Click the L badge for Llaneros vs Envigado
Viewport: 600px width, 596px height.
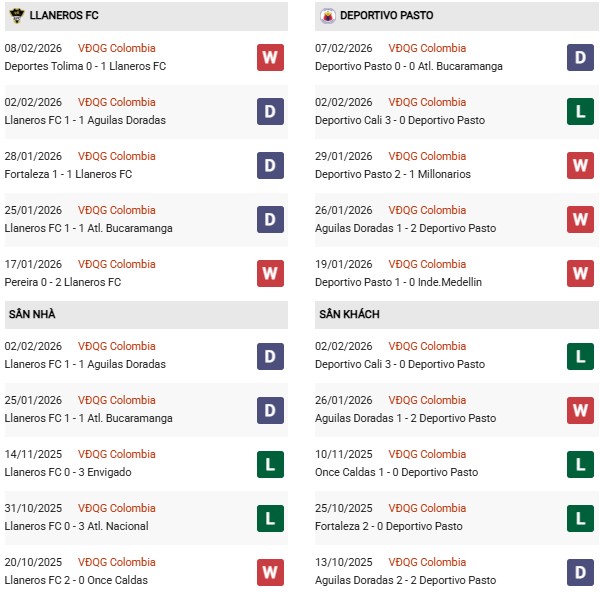270,463
